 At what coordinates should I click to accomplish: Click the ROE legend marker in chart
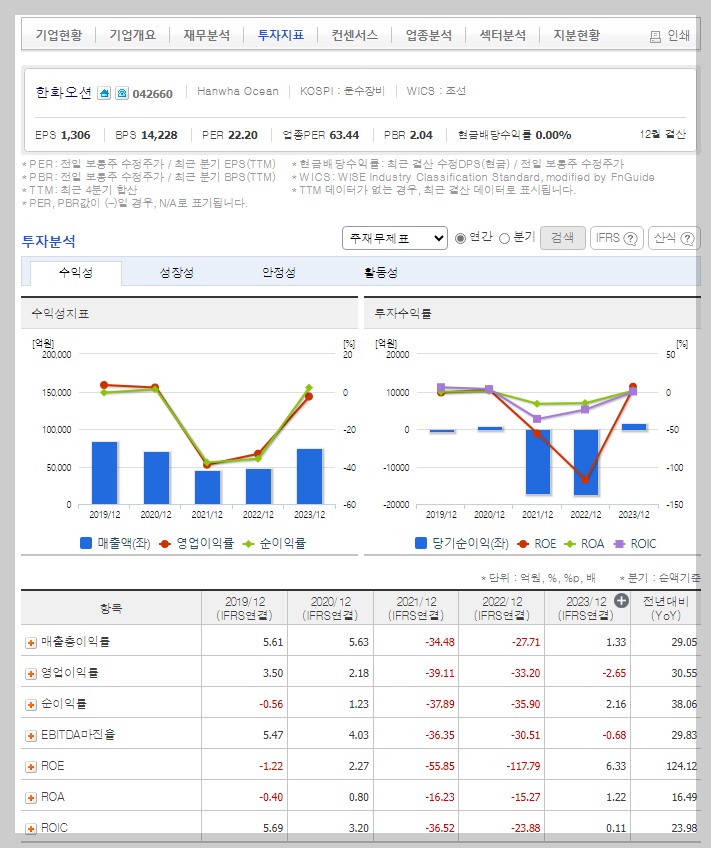point(522,544)
